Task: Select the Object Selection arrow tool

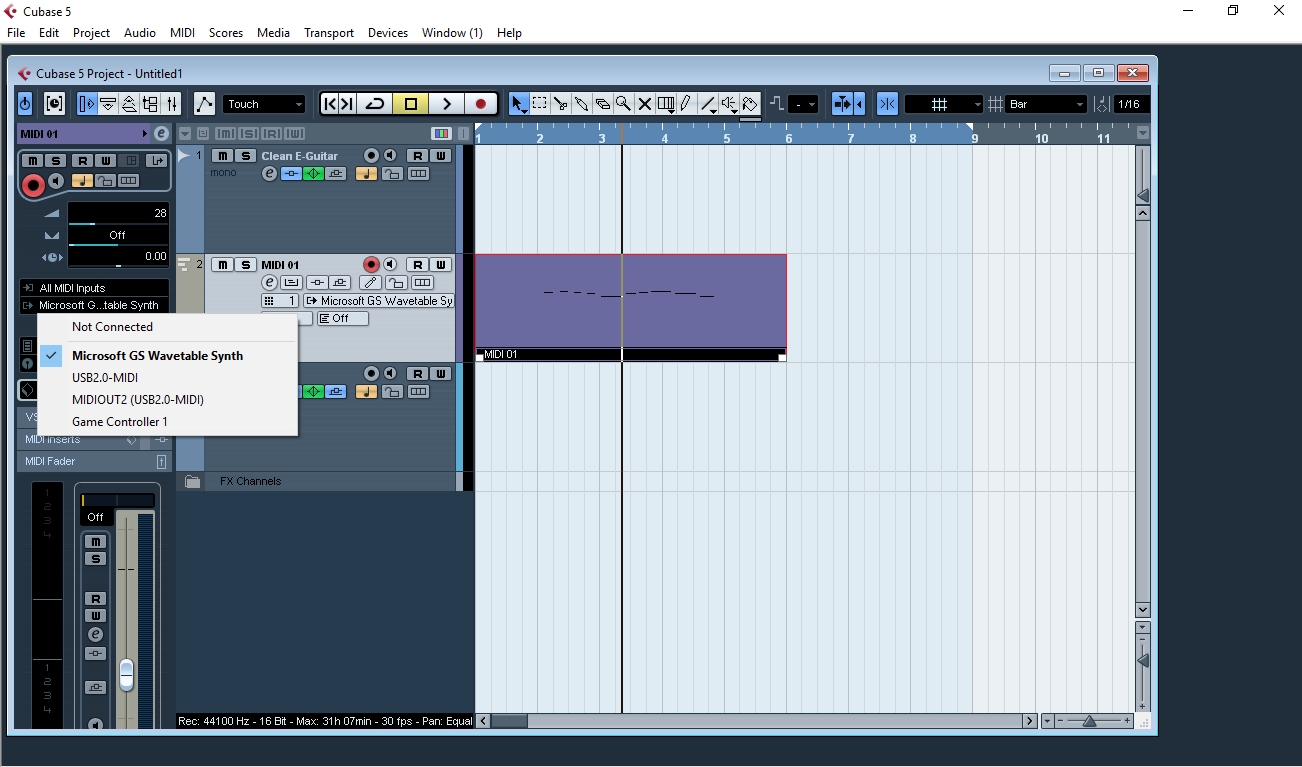Action: click(x=518, y=104)
